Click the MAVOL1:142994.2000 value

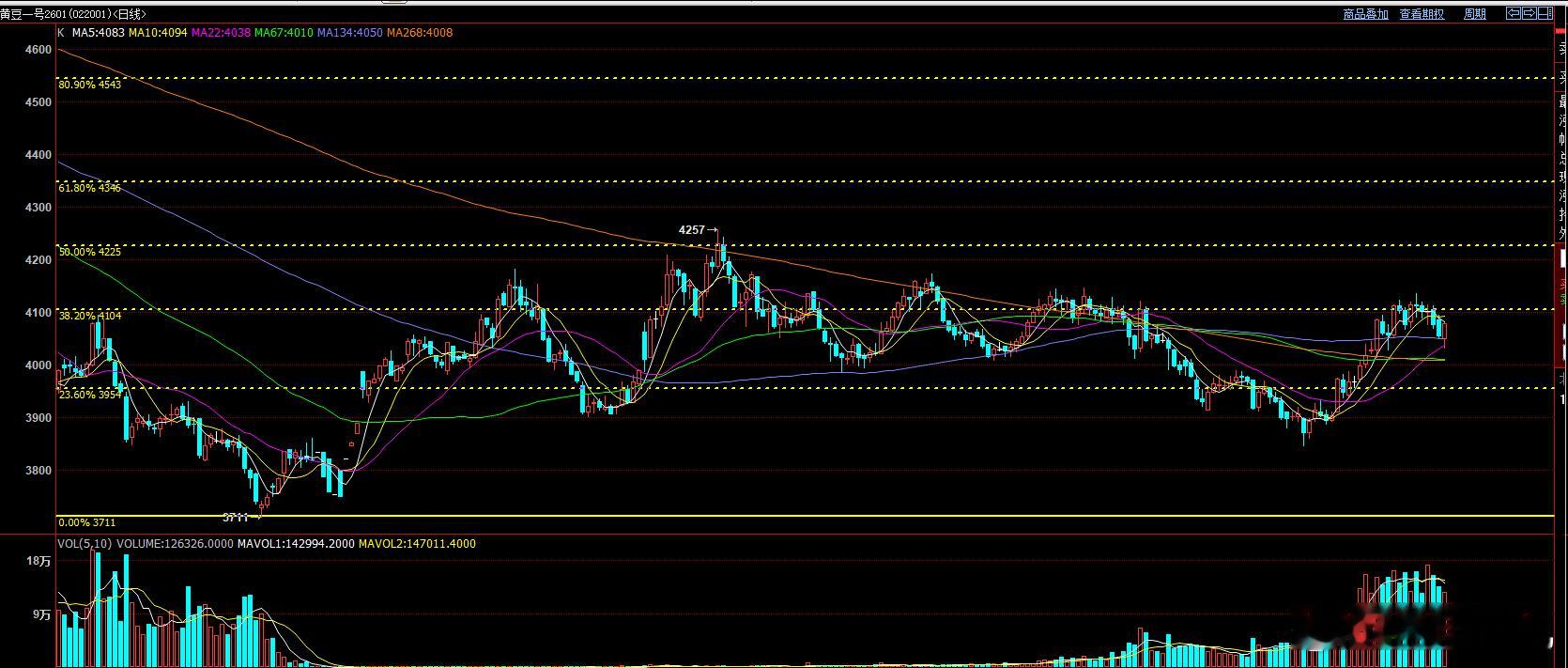pos(296,543)
